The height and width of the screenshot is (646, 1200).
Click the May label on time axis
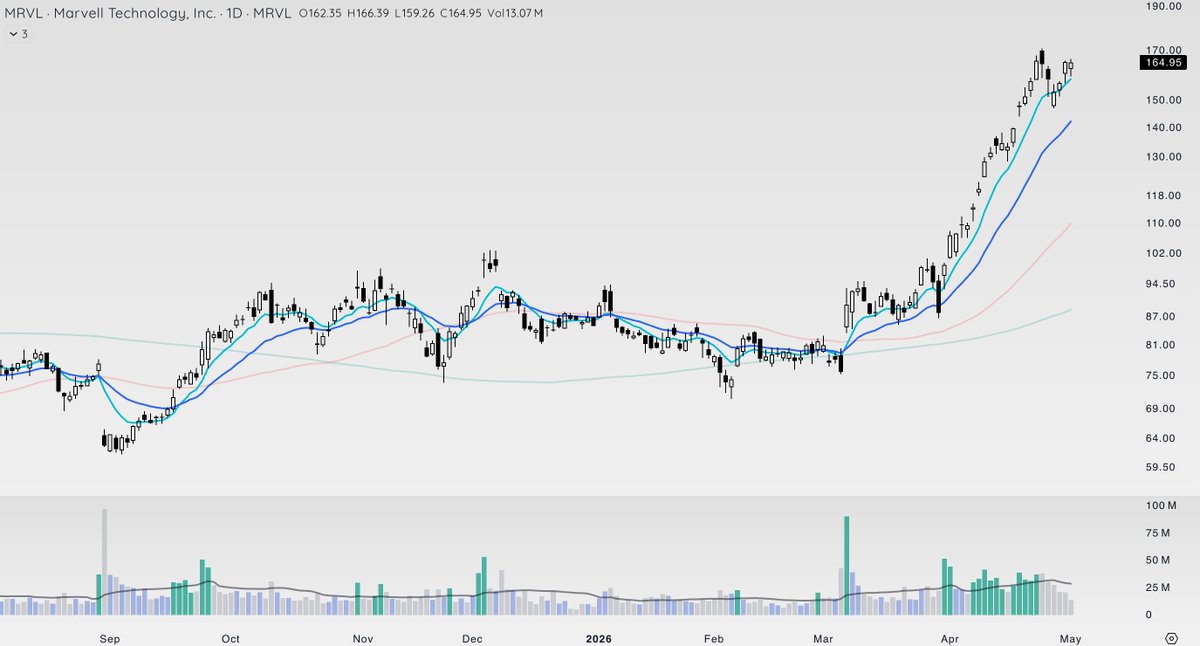click(x=1072, y=638)
